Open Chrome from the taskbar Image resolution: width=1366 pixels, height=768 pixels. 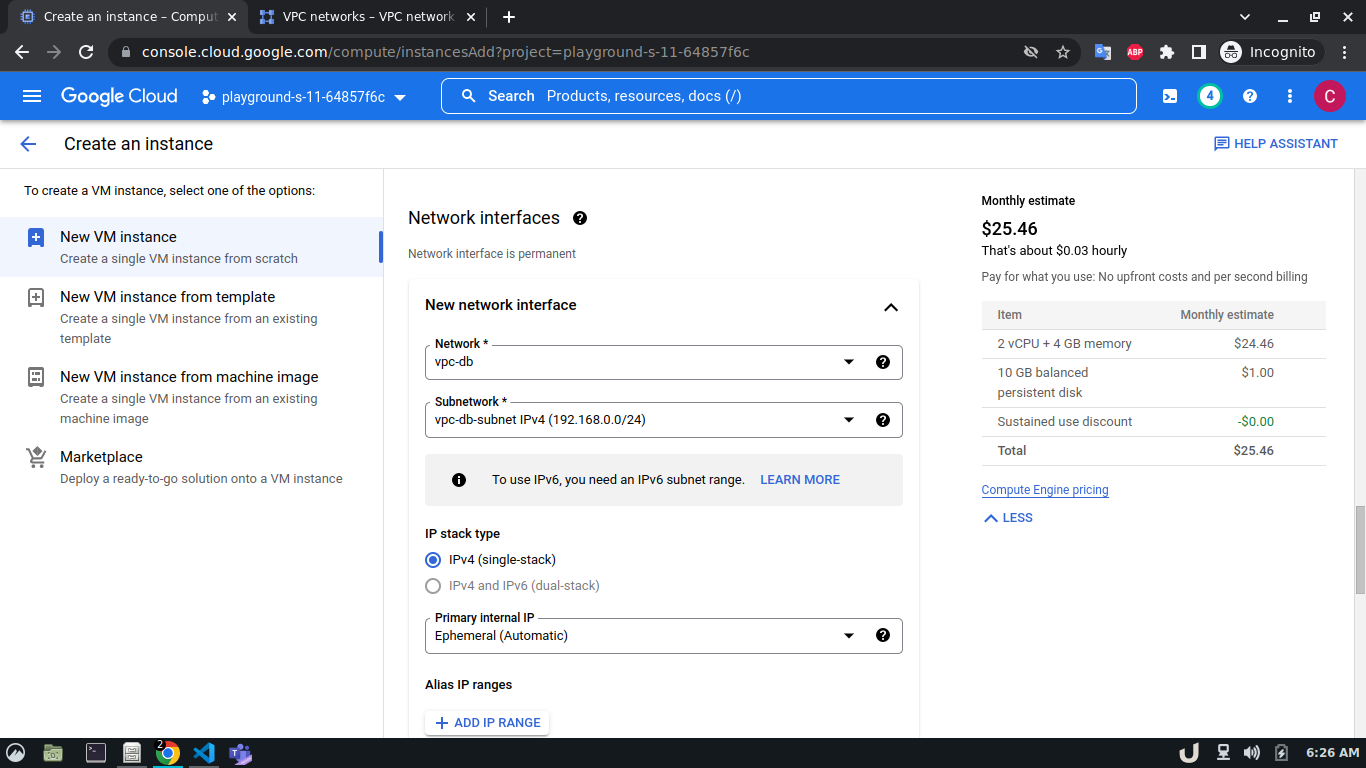(x=168, y=753)
